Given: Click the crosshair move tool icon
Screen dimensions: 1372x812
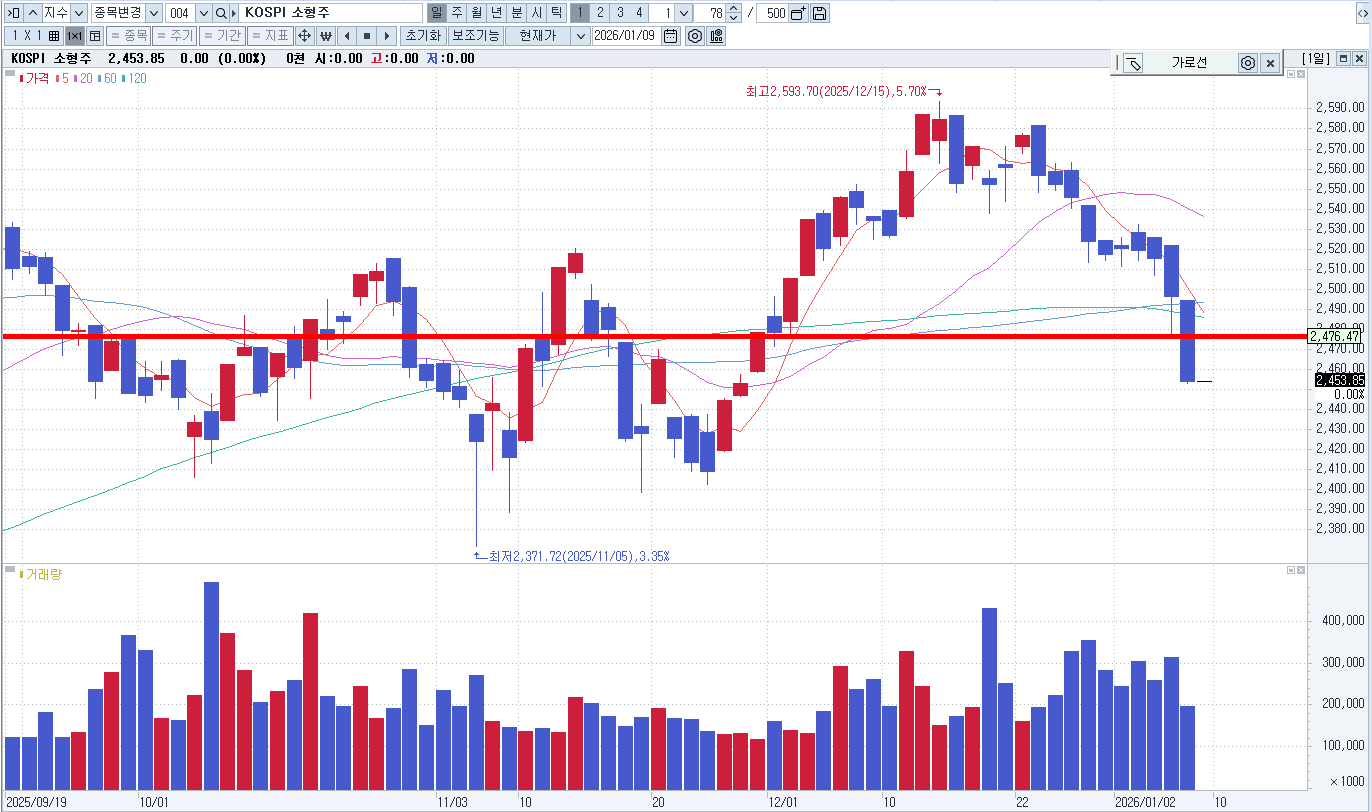Looking at the screenshot, I should 305,36.
